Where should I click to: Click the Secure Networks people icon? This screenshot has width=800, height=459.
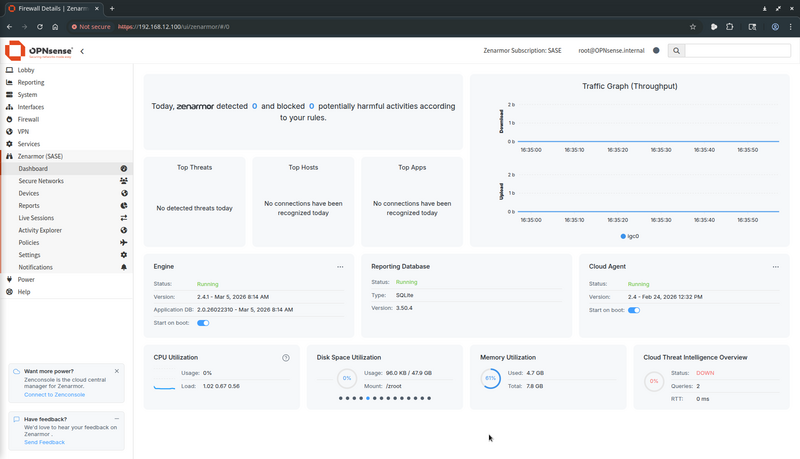[123, 181]
